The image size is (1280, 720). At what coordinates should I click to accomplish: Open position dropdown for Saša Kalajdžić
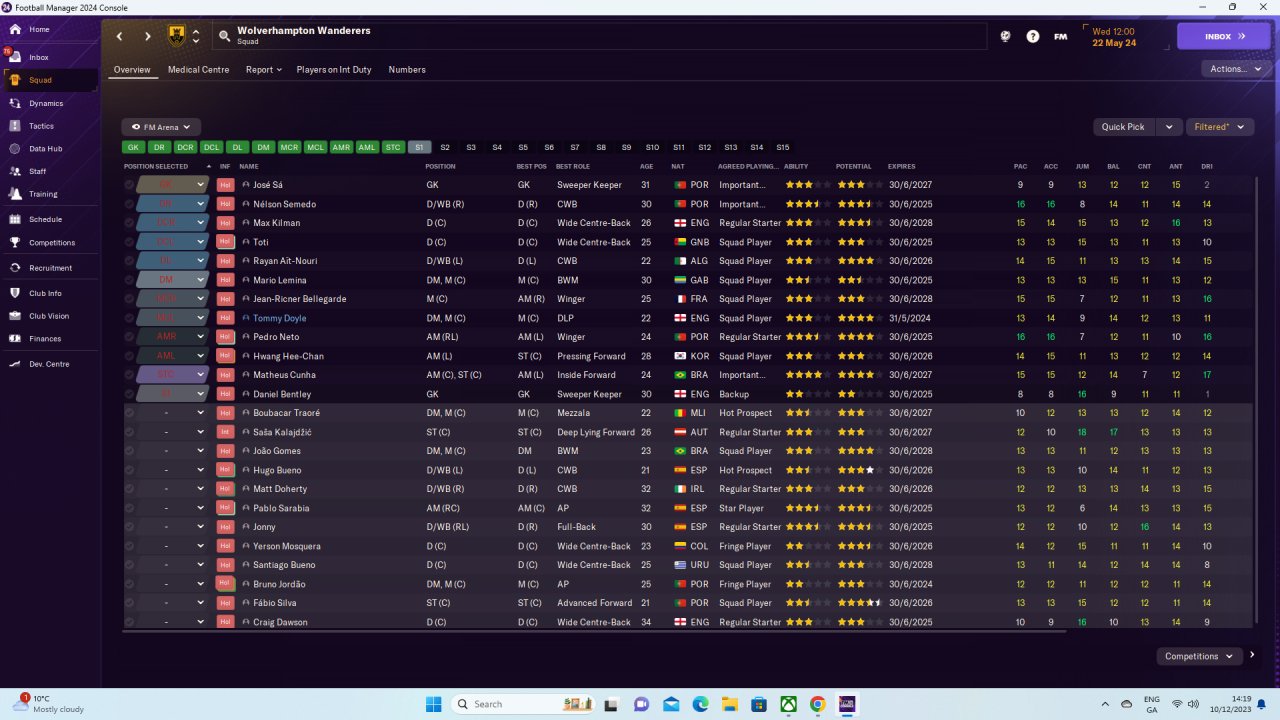point(201,432)
